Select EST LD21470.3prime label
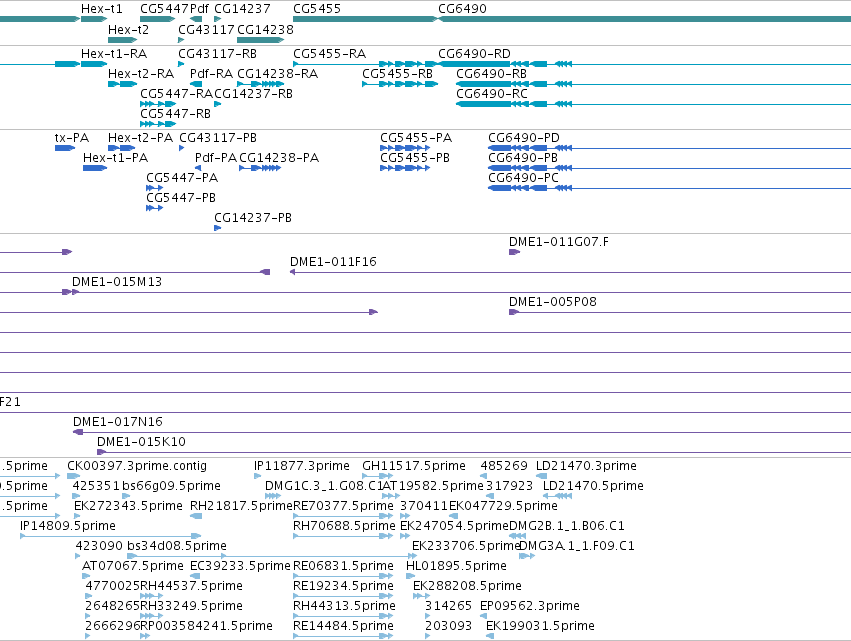The width and height of the screenshot is (851, 641). (586, 466)
